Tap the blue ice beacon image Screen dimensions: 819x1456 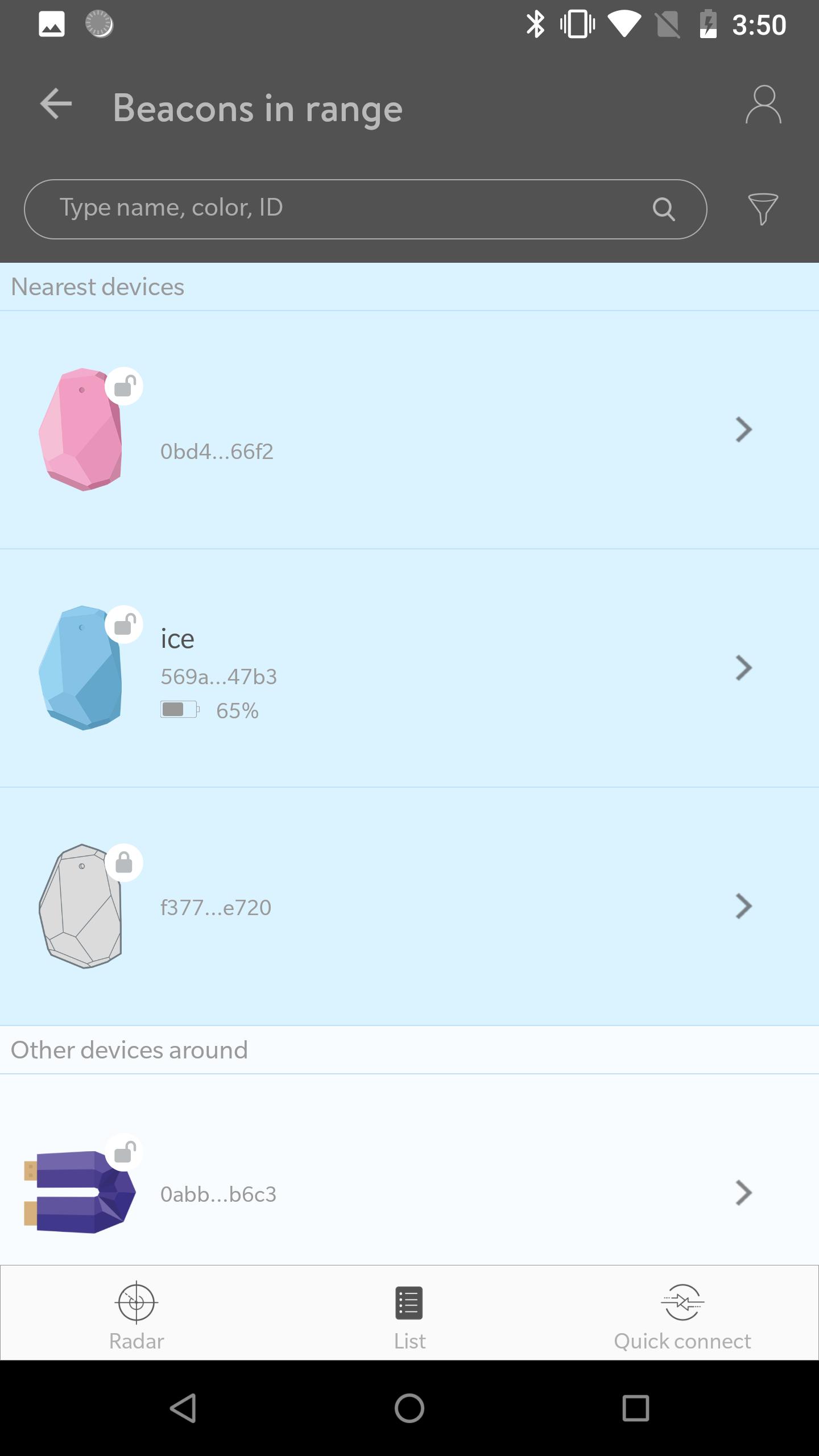coord(81,668)
